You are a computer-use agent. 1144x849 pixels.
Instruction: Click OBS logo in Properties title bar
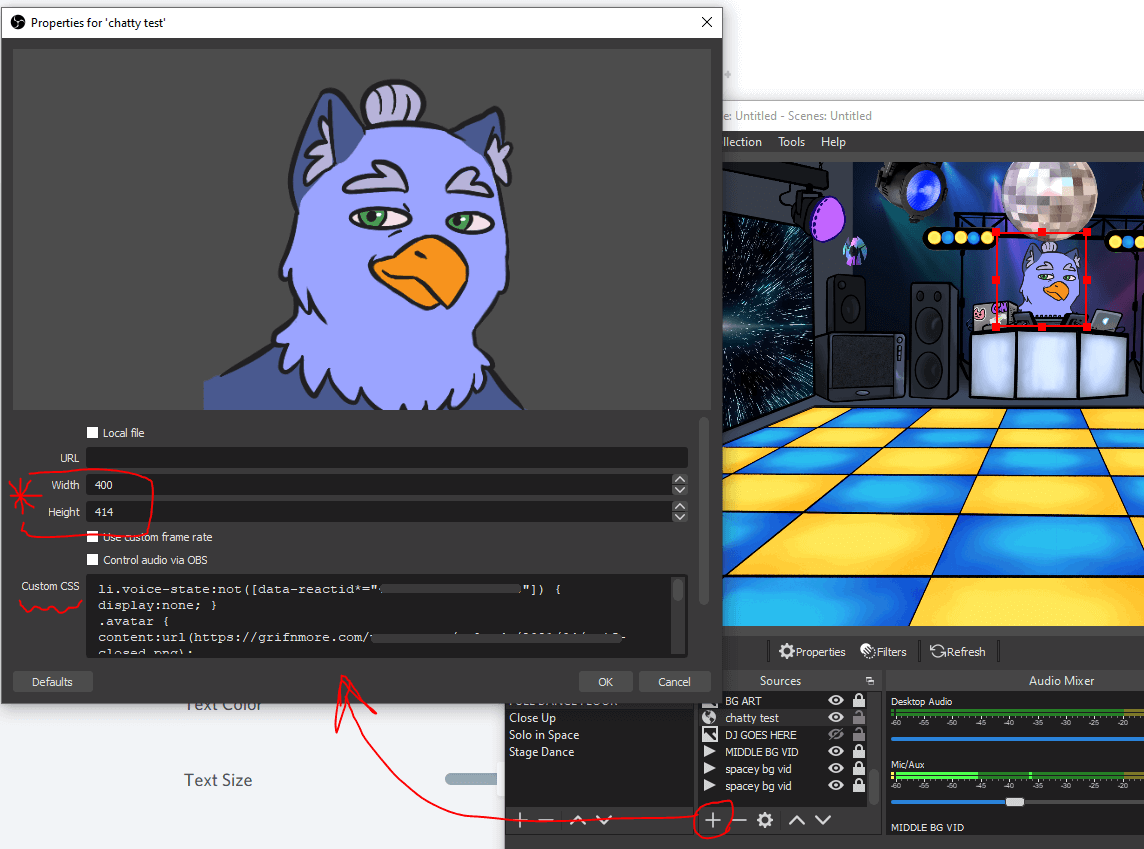click(18, 23)
